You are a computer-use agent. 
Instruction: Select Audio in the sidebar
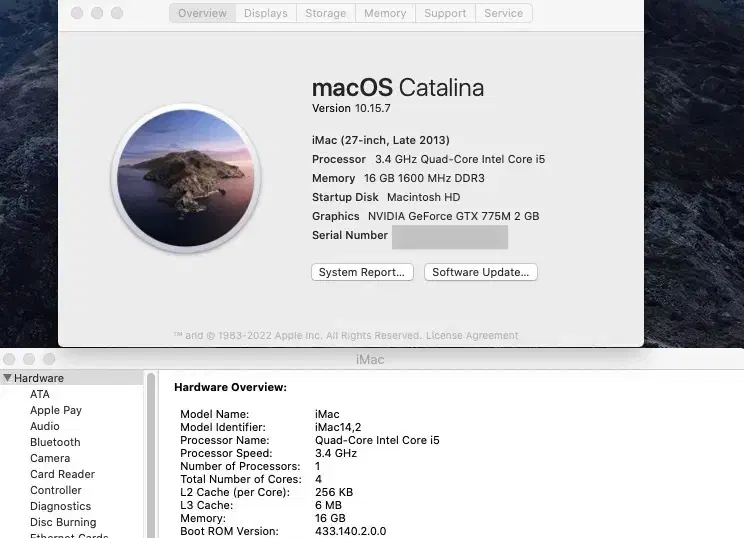[x=45, y=426]
